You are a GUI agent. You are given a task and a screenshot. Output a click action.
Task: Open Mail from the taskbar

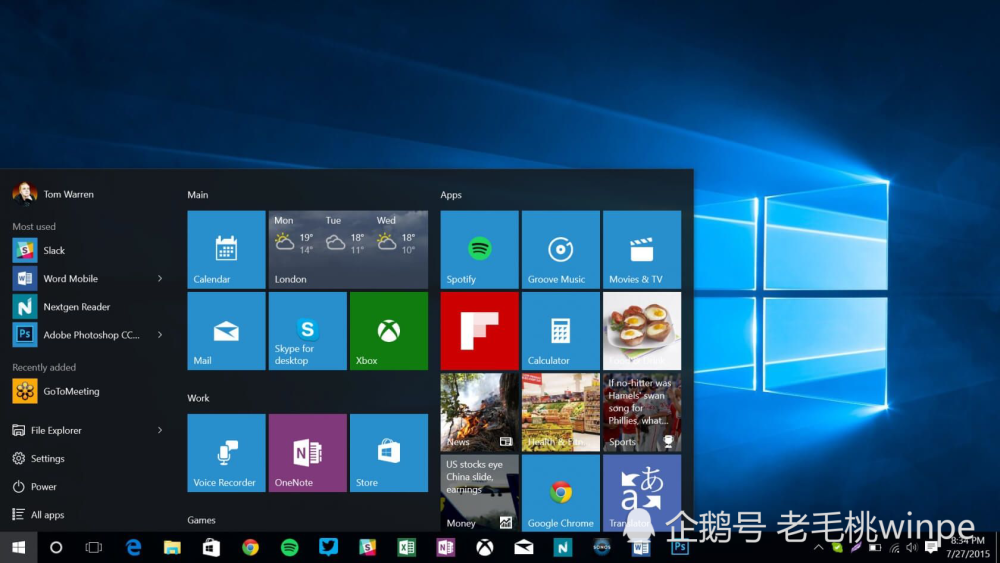524,547
